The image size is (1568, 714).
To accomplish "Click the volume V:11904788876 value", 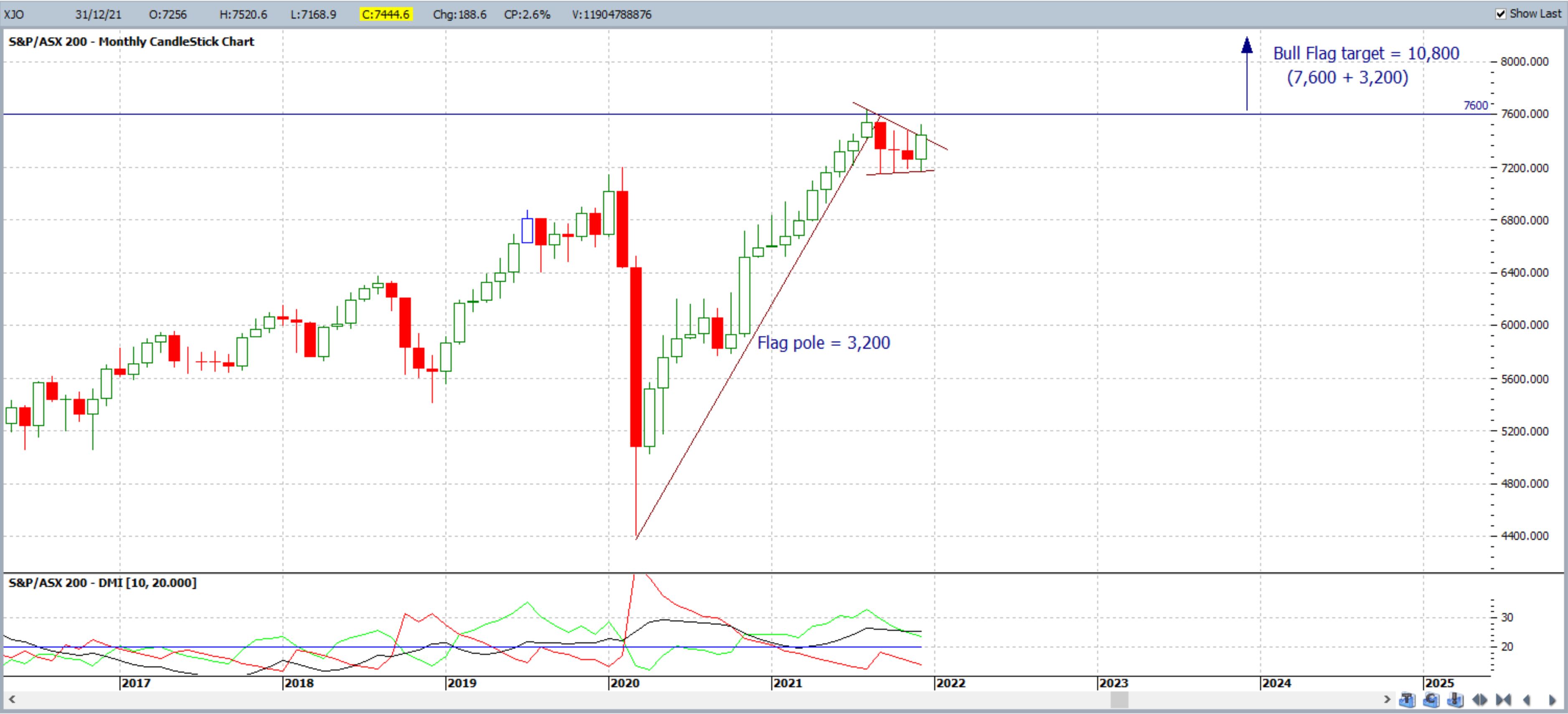I will pos(612,15).
